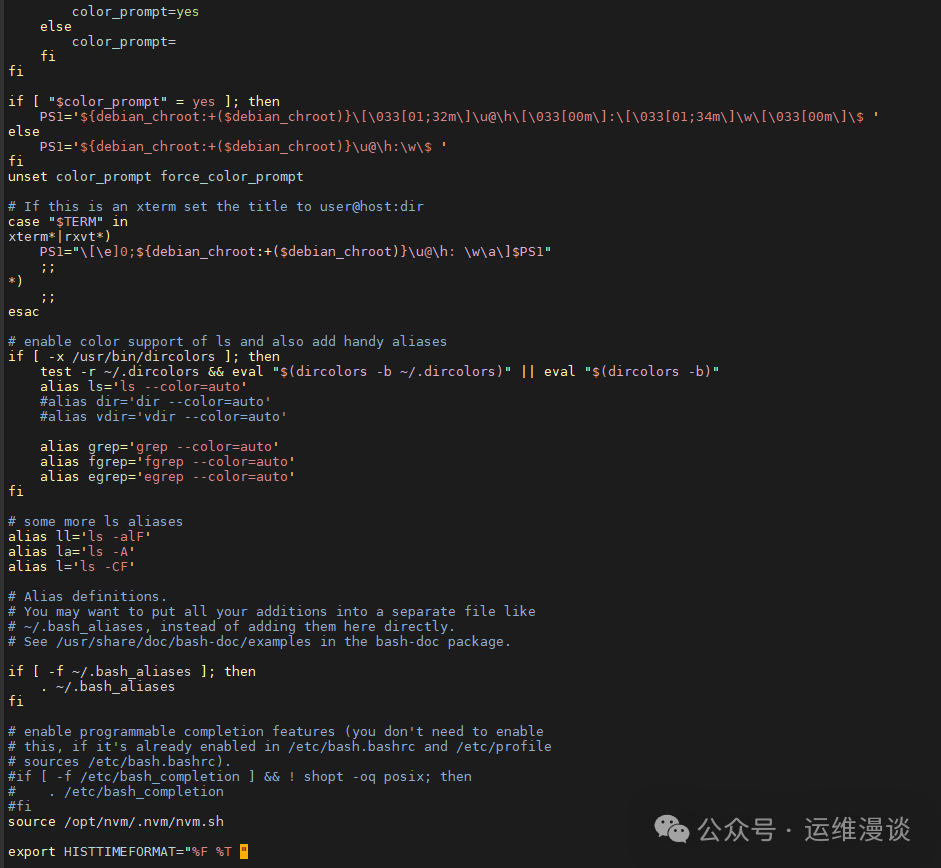The height and width of the screenshot is (868, 941).
Task: Place cursor on the 'source /opt/nvm/.nvm/nvm.sh' line
Action: [115, 821]
